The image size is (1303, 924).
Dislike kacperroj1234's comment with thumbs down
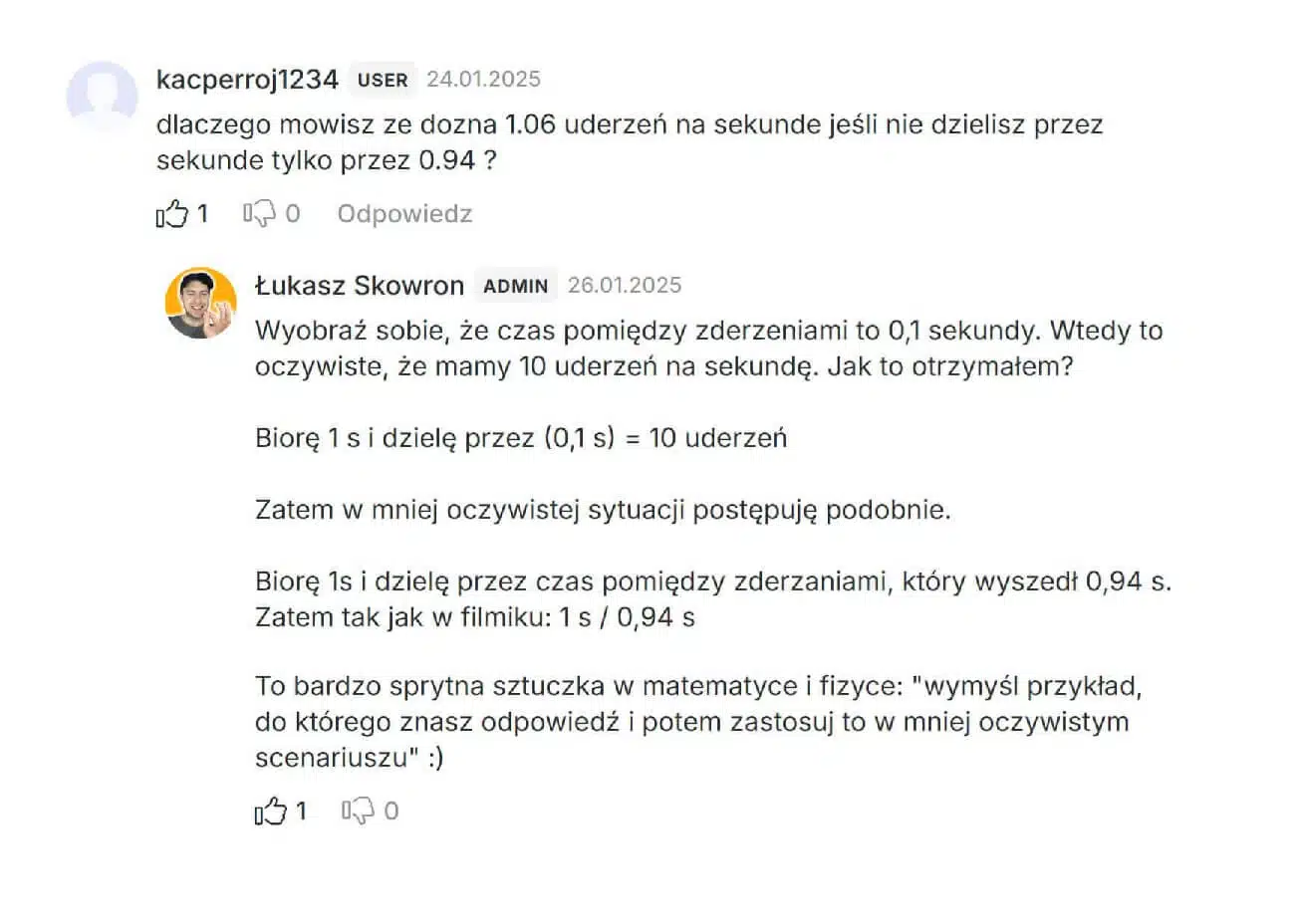tap(259, 214)
